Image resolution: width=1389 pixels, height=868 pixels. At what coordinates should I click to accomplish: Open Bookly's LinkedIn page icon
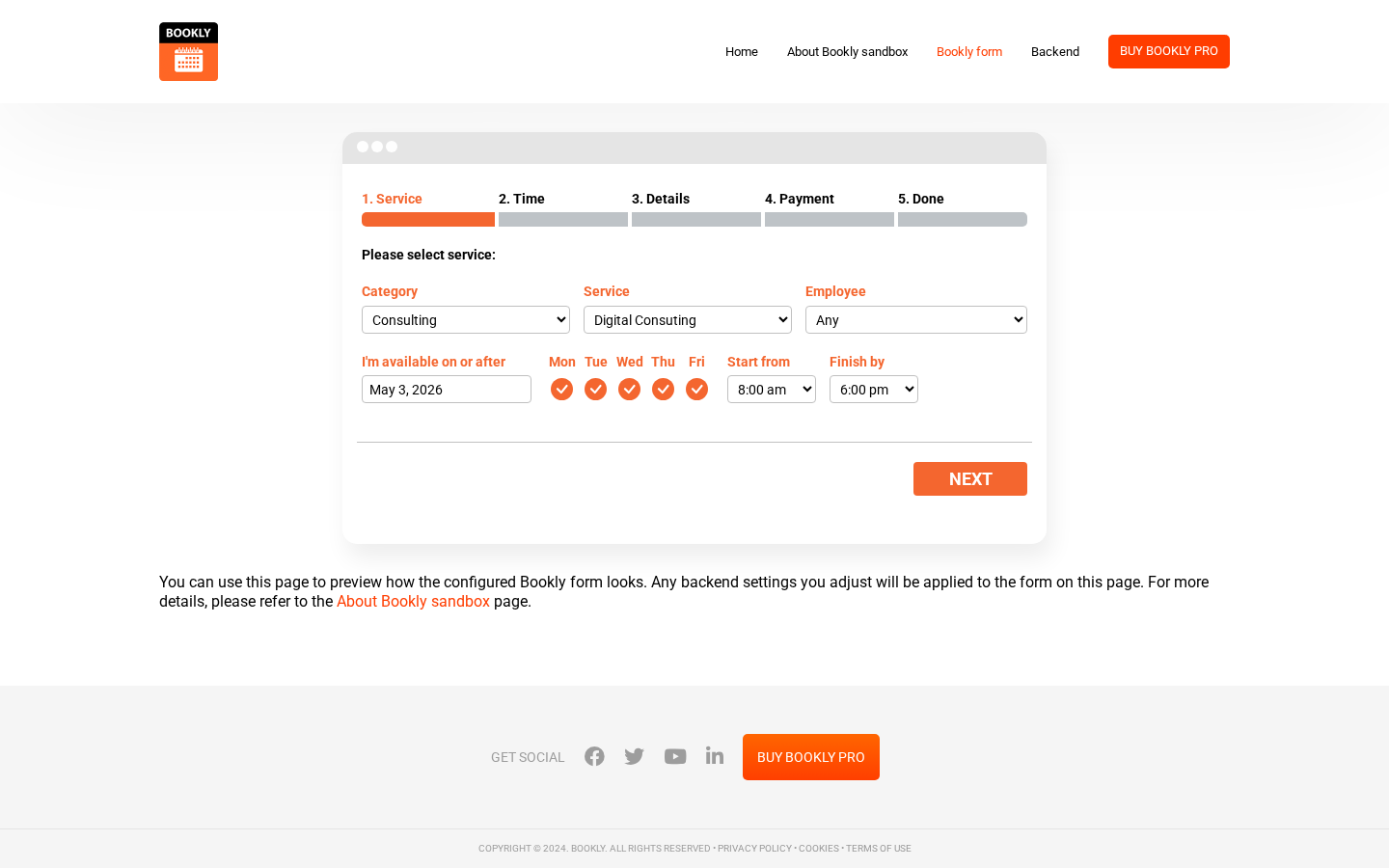pos(715,755)
